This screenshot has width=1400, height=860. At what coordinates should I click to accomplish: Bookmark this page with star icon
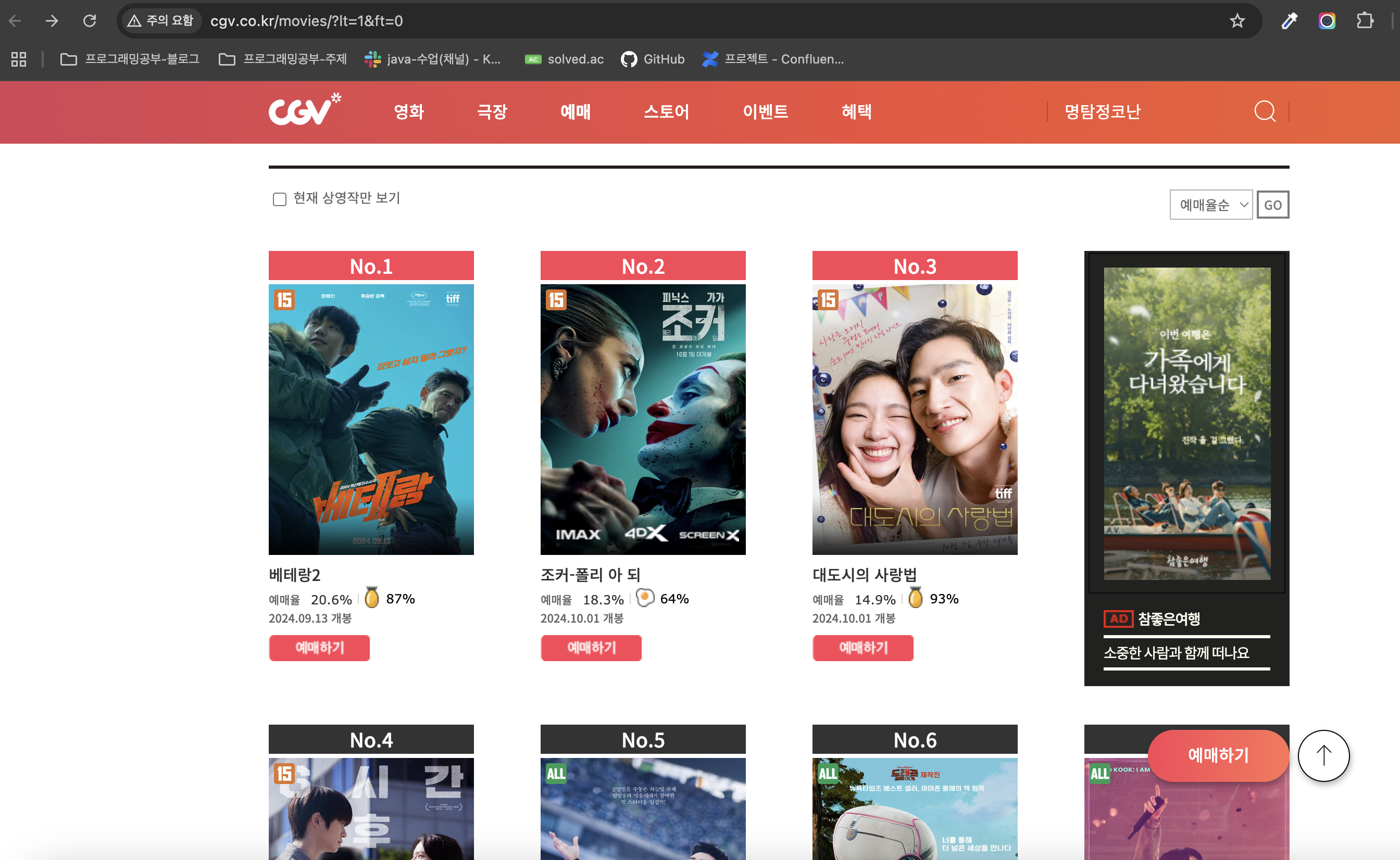[x=1237, y=21]
